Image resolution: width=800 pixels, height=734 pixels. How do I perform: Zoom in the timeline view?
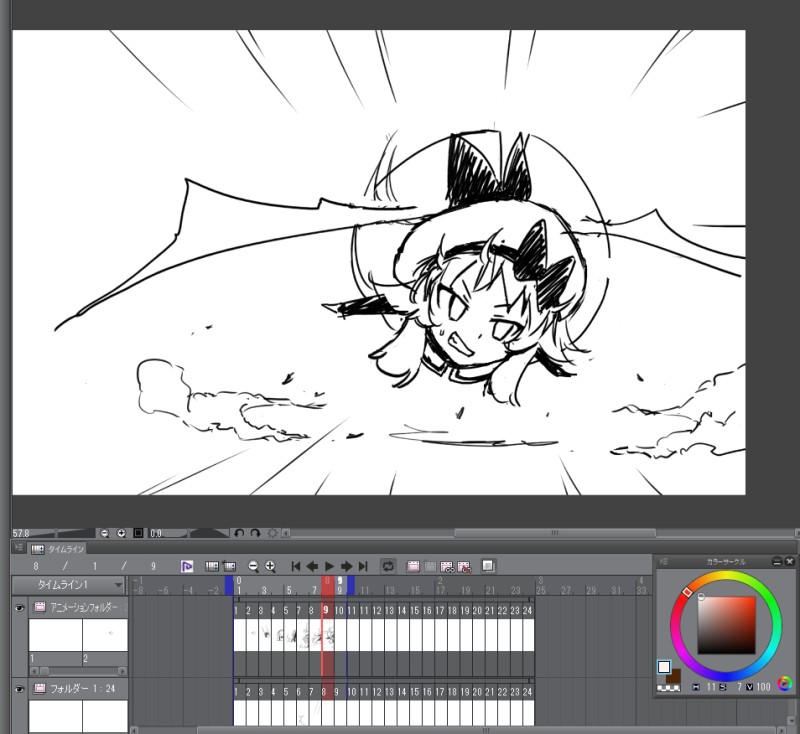pos(270,566)
